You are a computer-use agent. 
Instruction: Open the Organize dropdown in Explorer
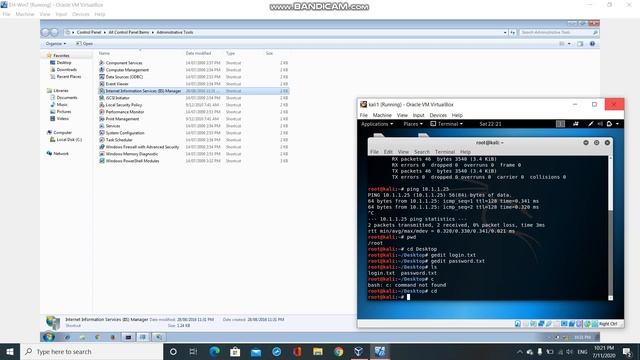tap(56, 44)
